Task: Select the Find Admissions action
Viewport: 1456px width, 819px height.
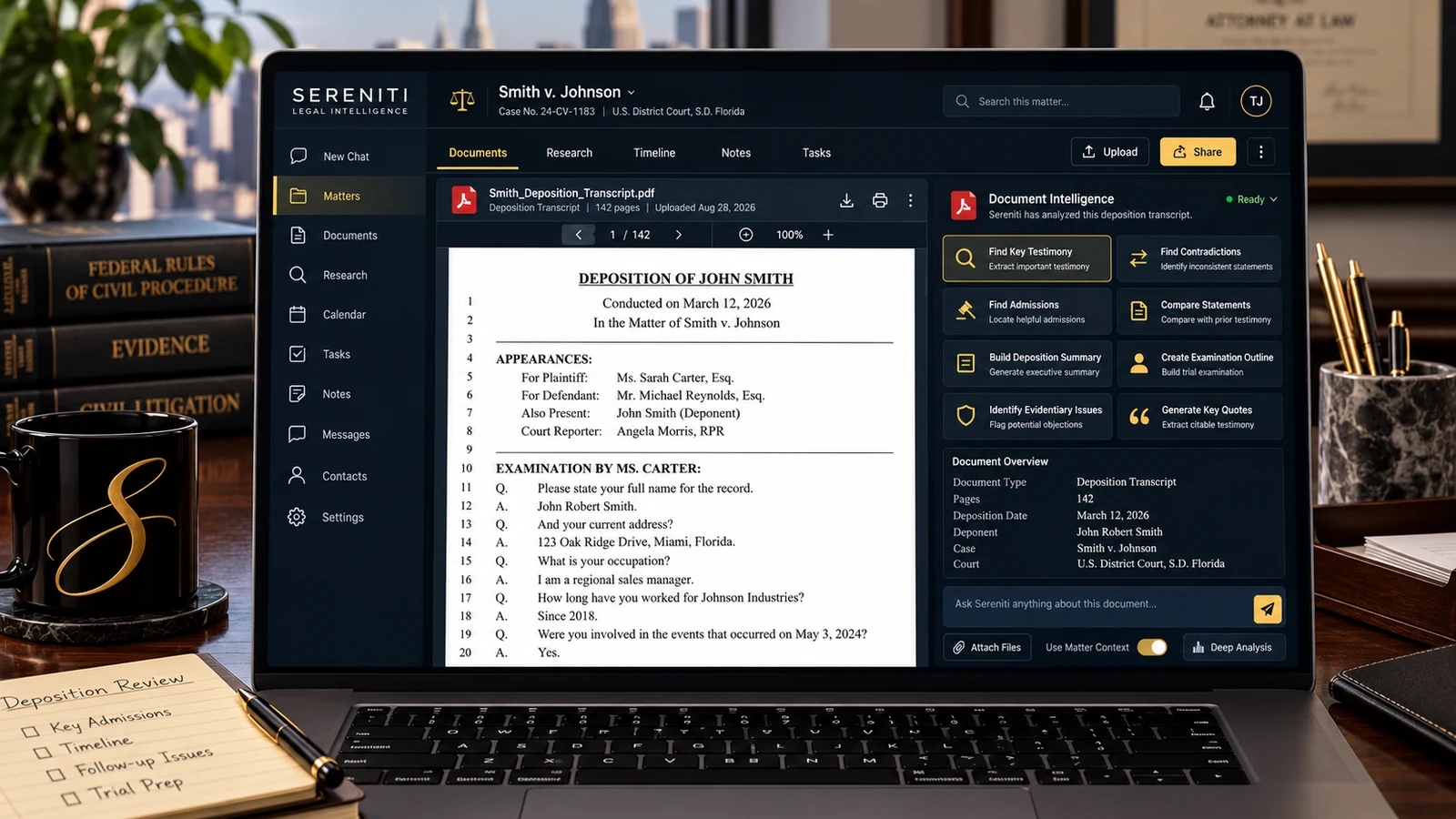Action: pyautogui.click(x=1027, y=311)
